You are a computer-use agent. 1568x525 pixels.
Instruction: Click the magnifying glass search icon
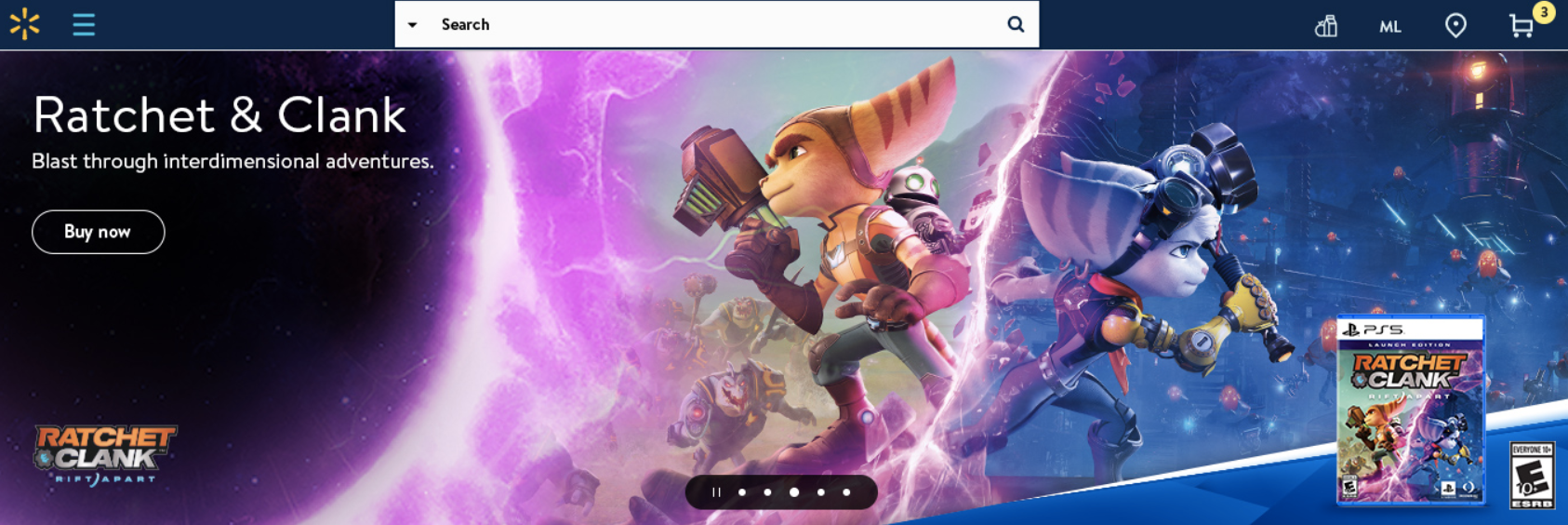click(1016, 24)
